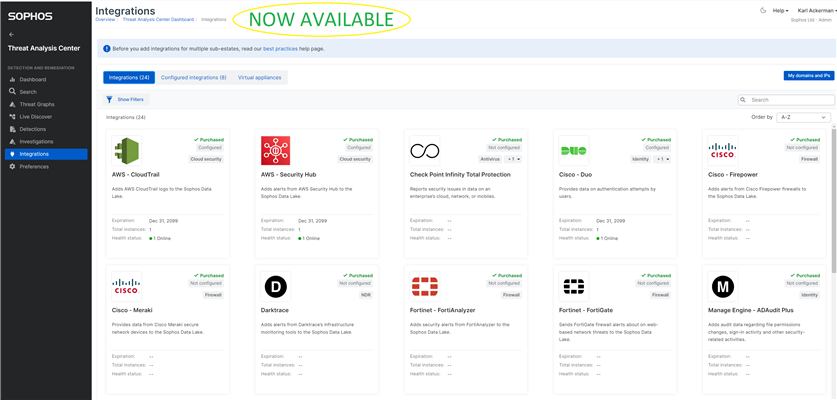Open Cisco - Firepower card title
The width and height of the screenshot is (837, 400).
click(733, 175)
